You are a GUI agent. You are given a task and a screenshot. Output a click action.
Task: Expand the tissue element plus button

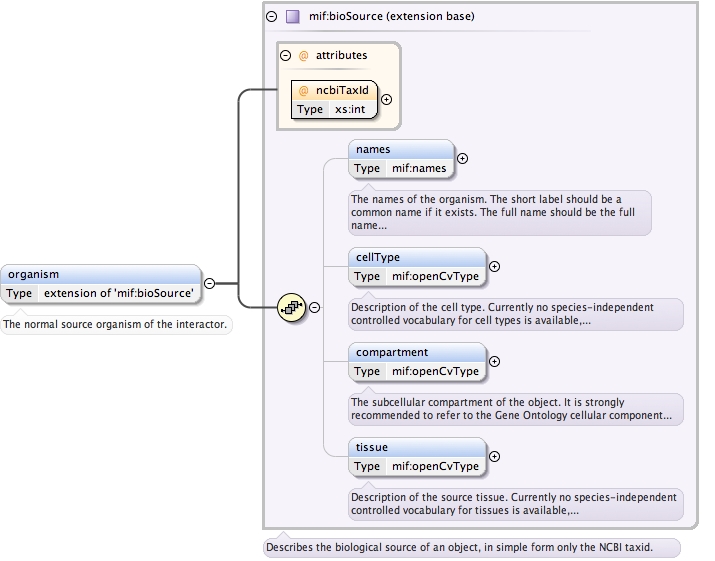(494, 456)
